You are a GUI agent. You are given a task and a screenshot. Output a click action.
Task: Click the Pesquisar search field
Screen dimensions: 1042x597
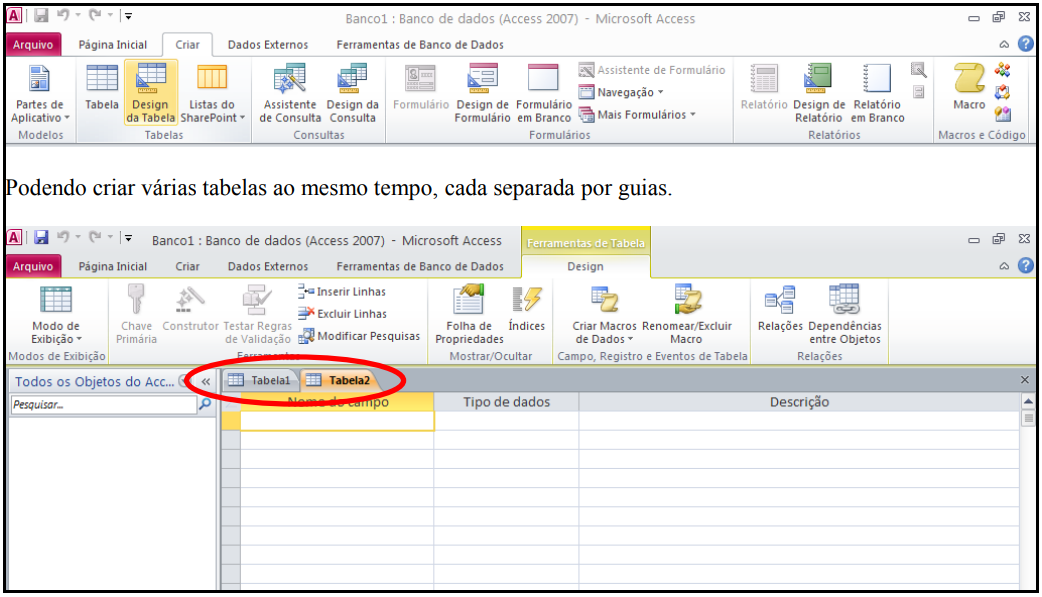(103, 405)
